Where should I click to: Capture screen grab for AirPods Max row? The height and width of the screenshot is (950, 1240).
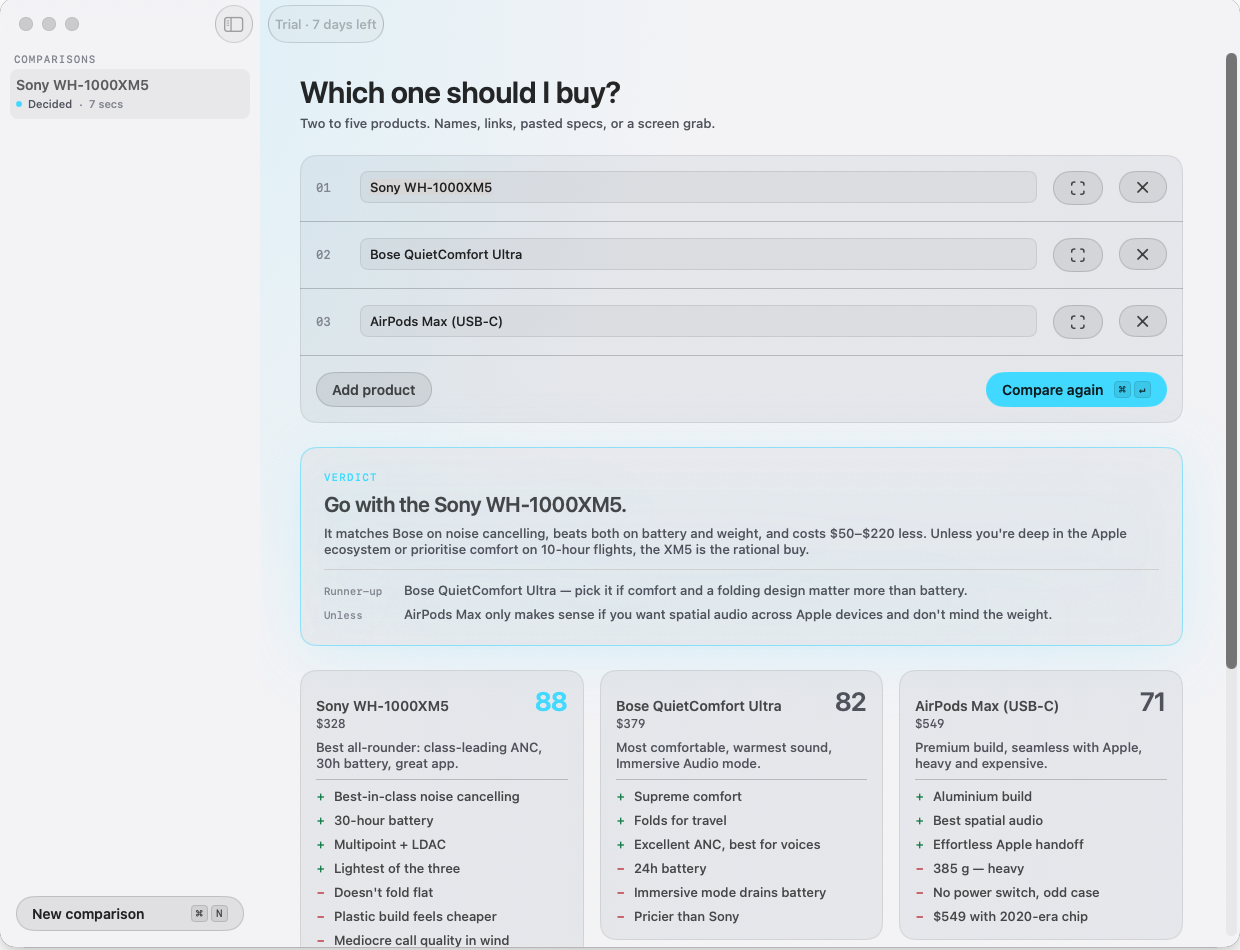click(x=1078, y=321)
